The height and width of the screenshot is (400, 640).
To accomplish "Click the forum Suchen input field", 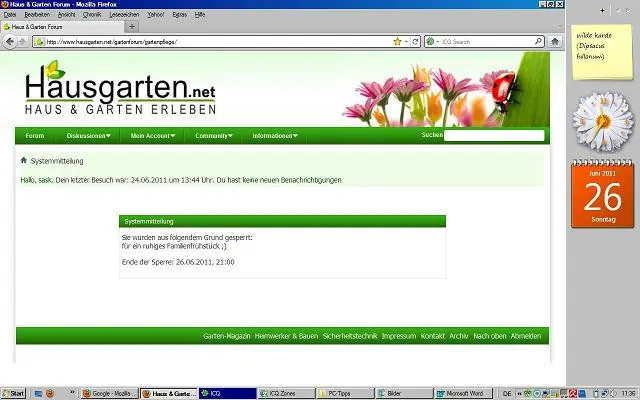I will coord(495,135).
